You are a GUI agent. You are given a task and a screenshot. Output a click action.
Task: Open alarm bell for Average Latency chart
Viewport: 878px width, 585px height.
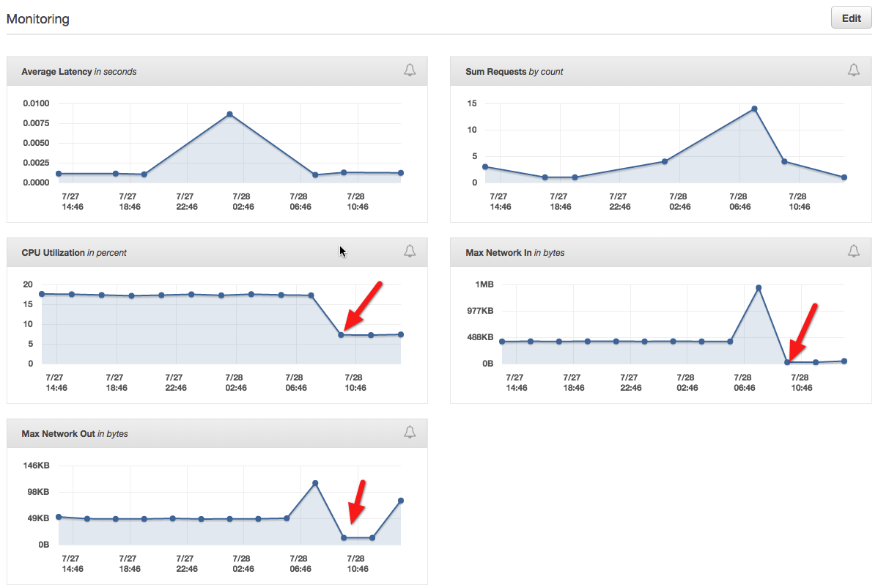(410, 70)
